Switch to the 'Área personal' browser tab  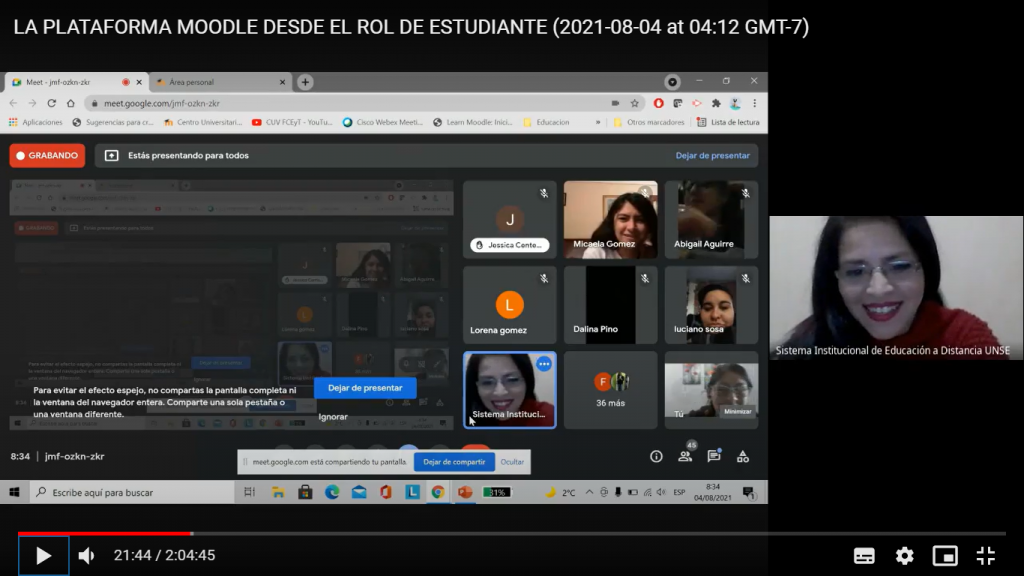point(221,82)
